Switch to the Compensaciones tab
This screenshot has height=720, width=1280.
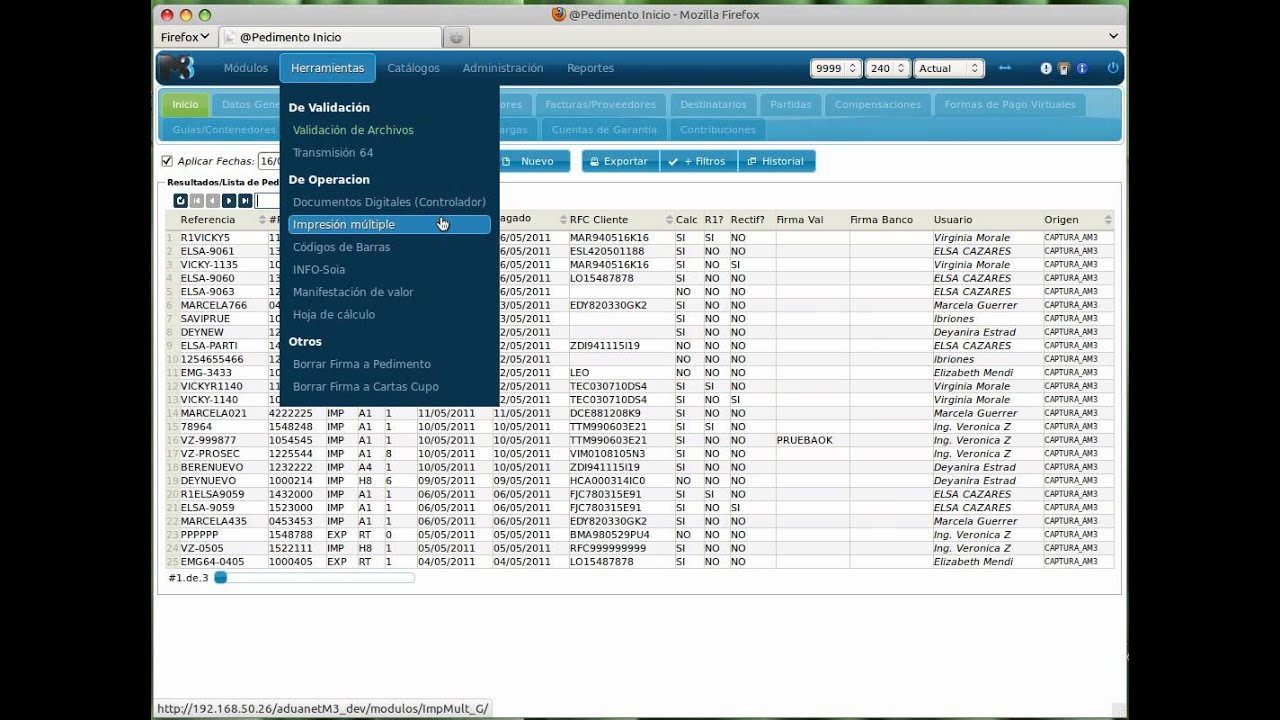pos(878,104)
